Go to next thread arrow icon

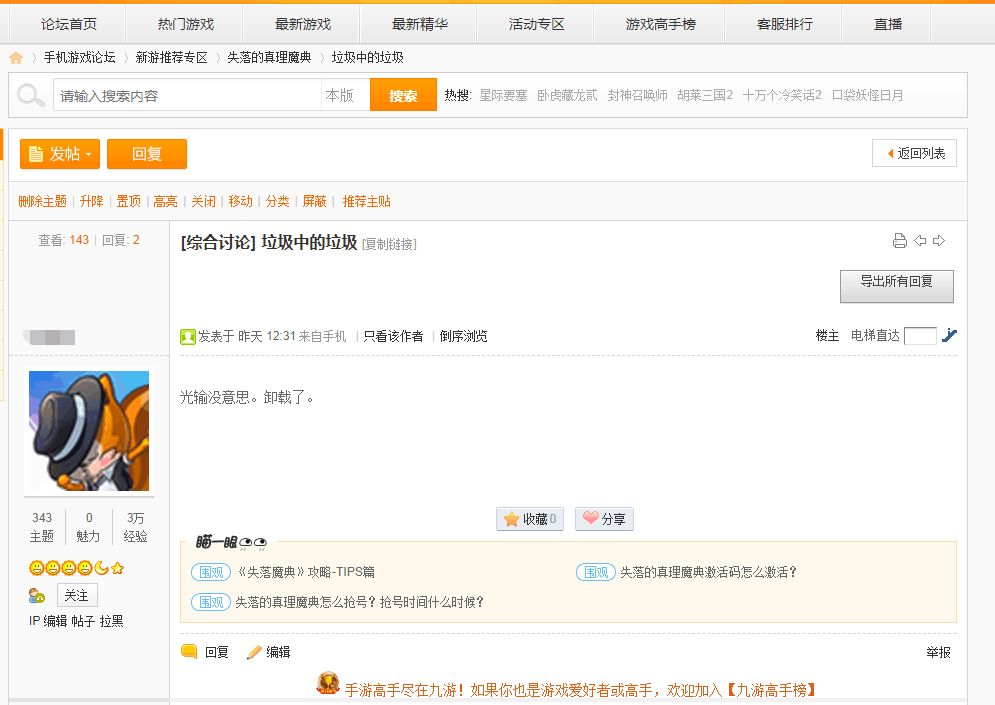click(939, 240)
